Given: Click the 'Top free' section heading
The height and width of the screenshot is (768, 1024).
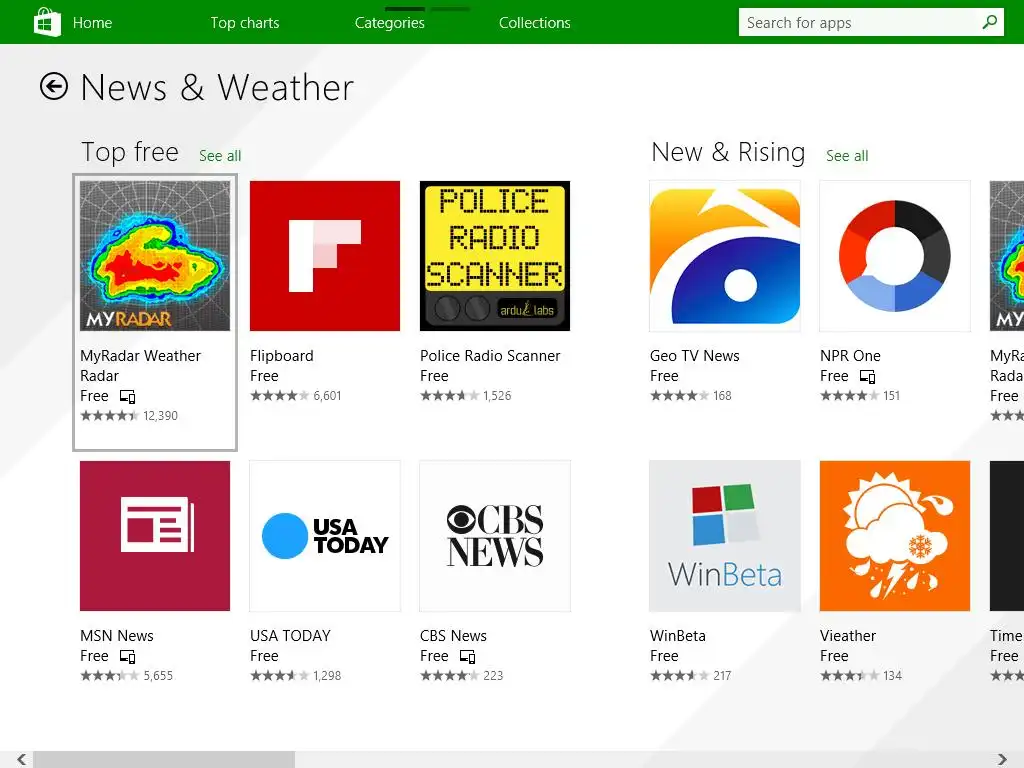Looking at the screenshot, I should click(130, 152).
